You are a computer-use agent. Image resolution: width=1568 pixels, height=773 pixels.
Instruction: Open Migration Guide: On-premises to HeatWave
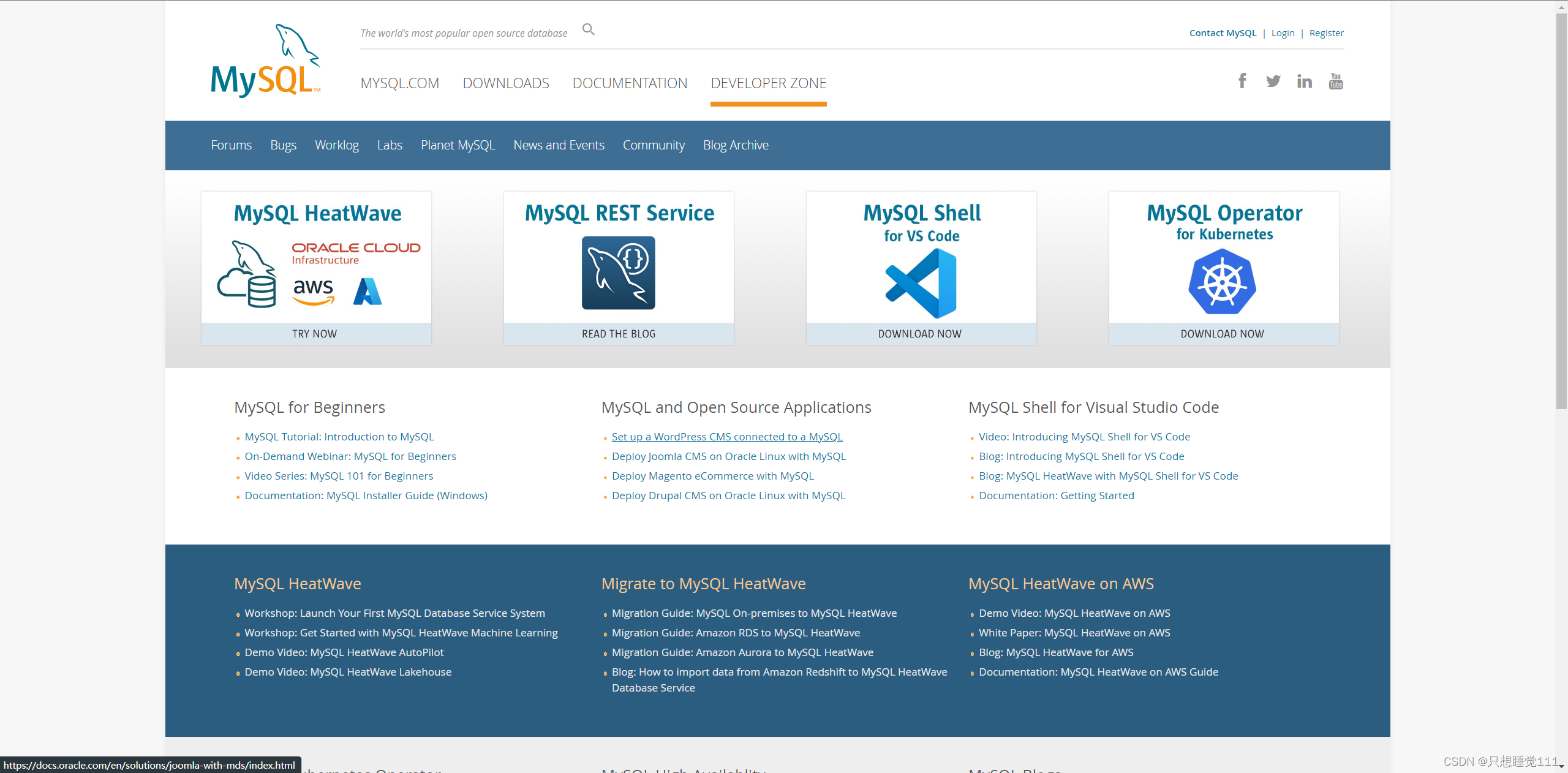(x=755, y=613)
